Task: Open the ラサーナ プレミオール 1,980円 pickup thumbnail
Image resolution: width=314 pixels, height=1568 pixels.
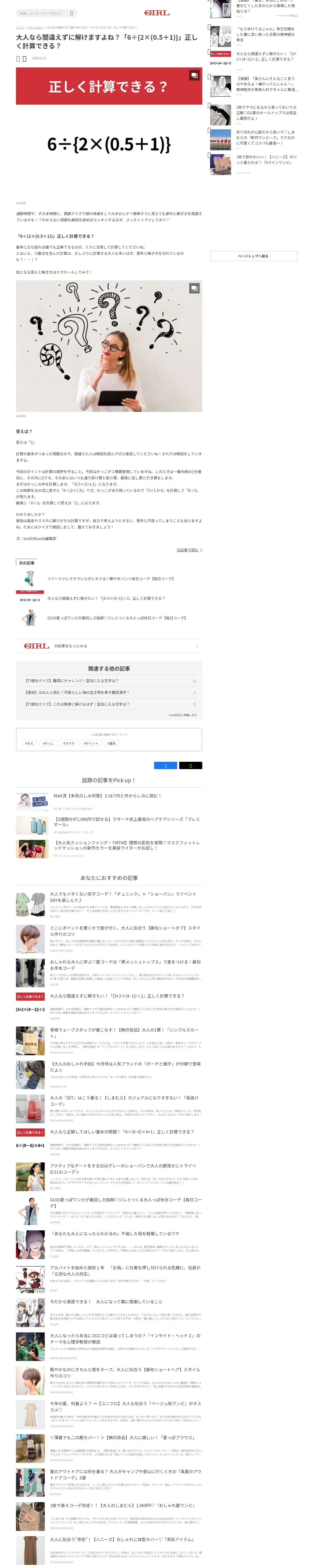Action: tap(32, 825)
